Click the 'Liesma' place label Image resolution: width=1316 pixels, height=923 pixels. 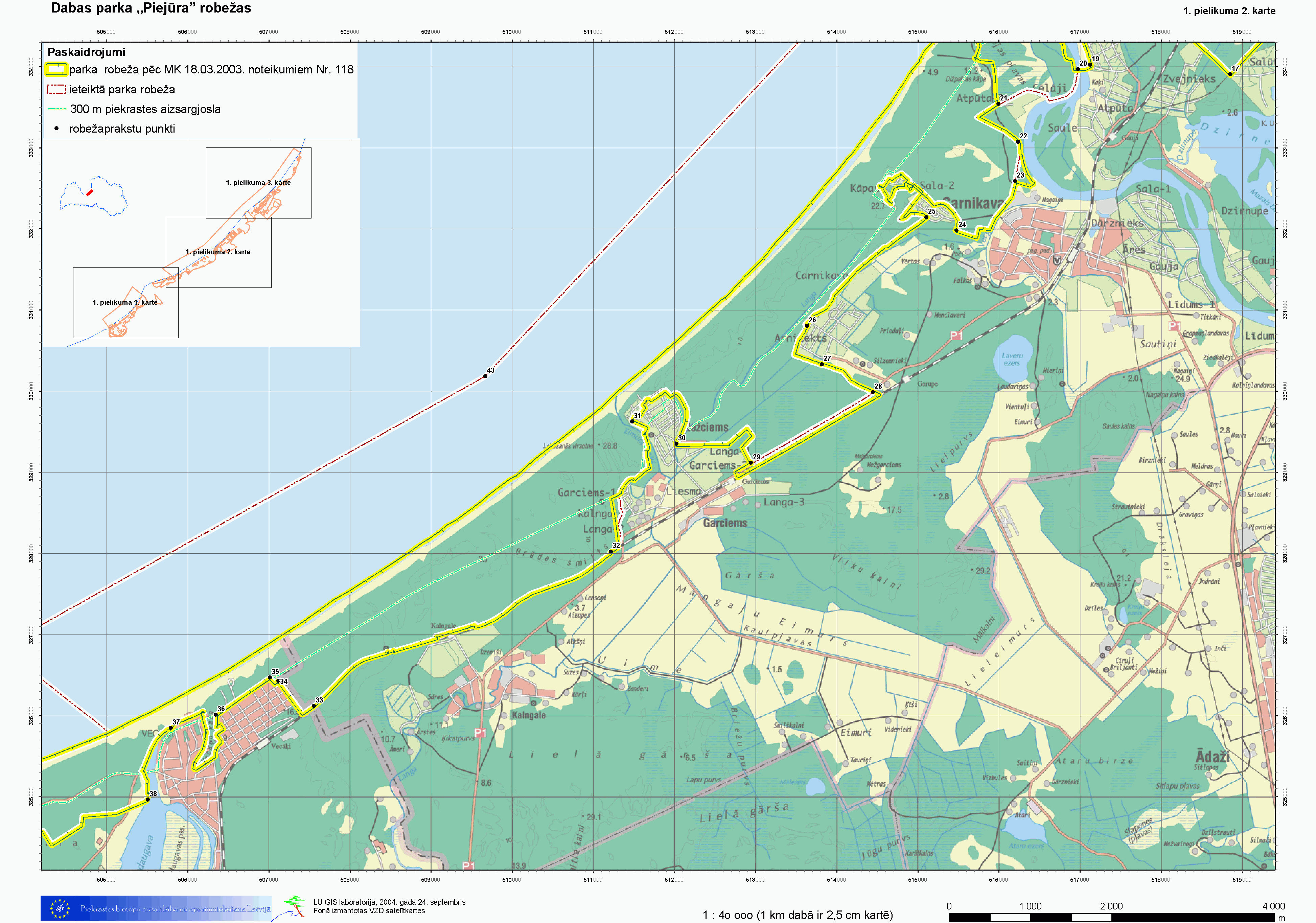(684, 491)
